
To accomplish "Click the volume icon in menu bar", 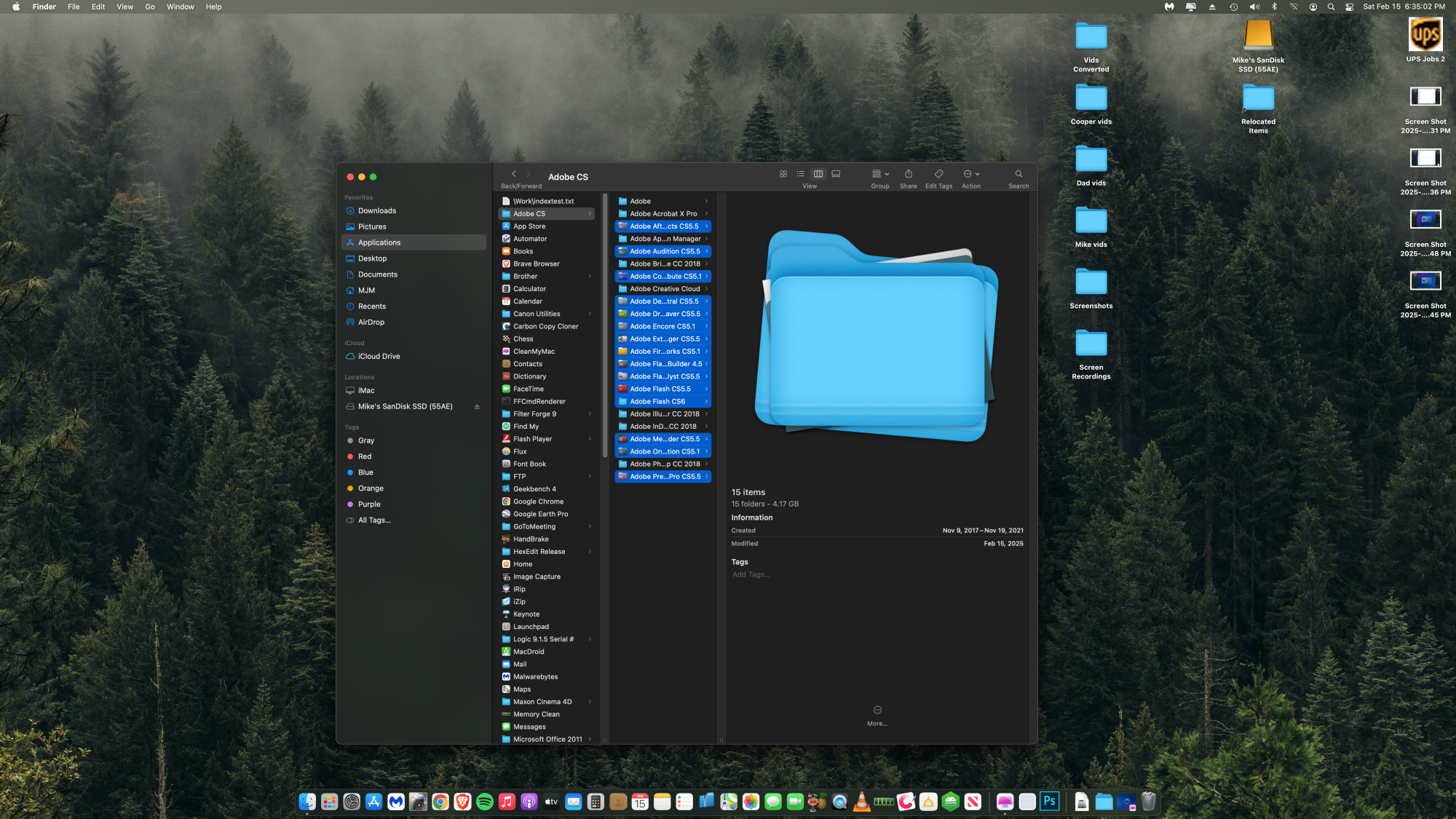I will 1254,7.
